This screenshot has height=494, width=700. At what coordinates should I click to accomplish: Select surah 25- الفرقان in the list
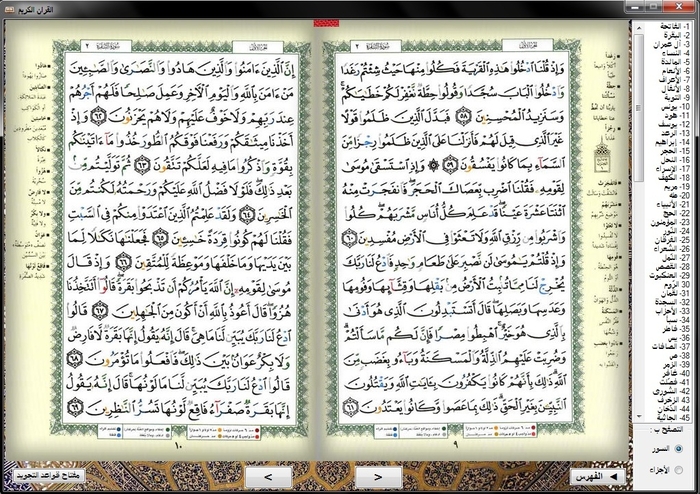click(x=673, y=240)
